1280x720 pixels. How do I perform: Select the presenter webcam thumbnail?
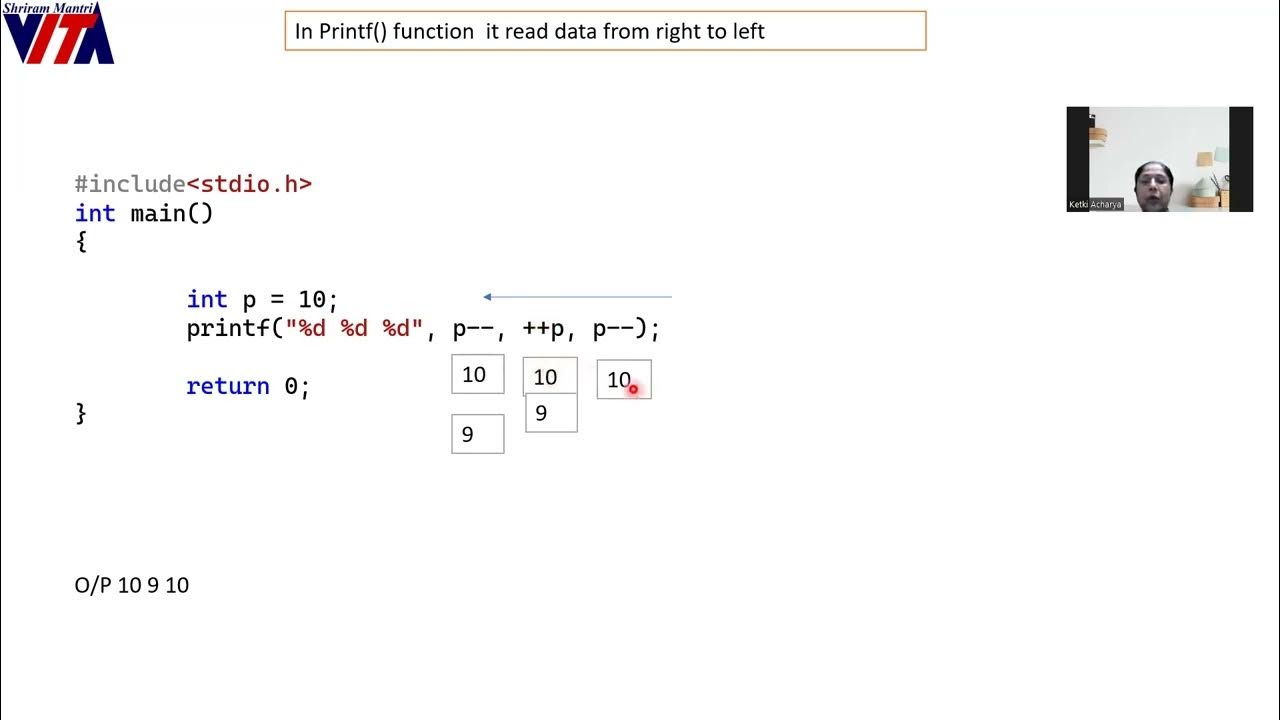pos(1159,159)
